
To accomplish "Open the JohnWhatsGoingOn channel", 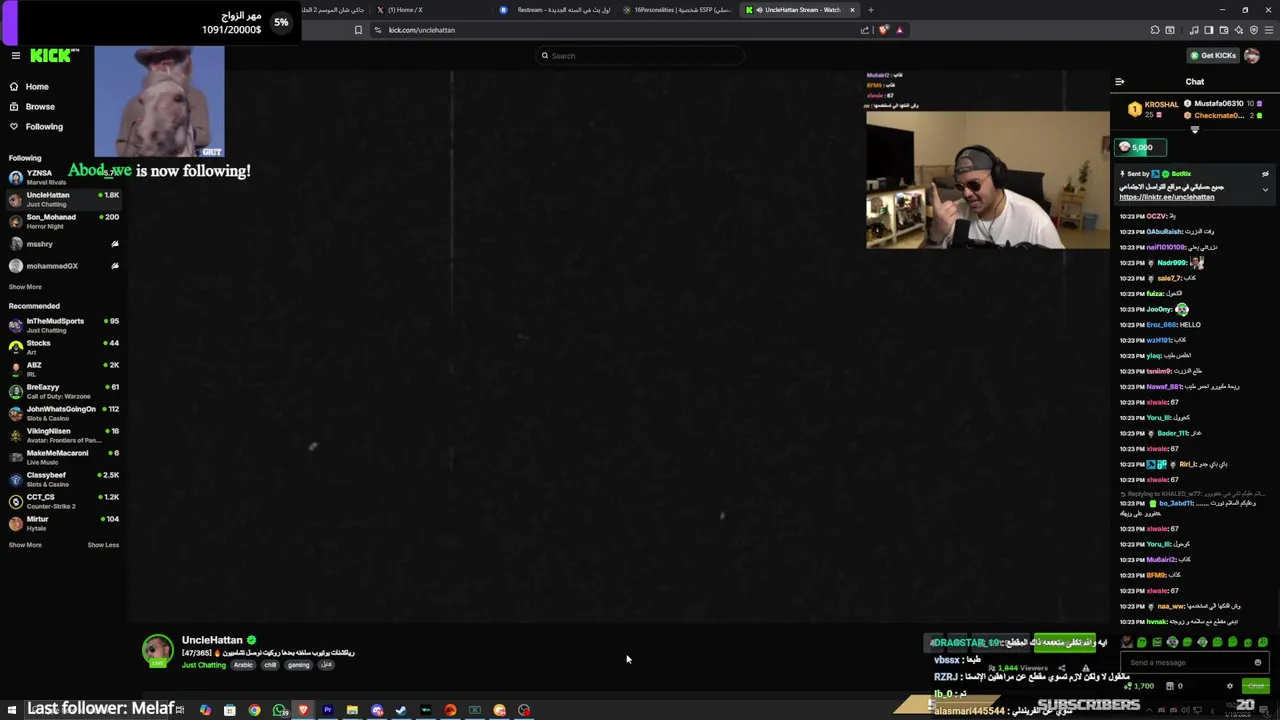I will coord(63,413).
